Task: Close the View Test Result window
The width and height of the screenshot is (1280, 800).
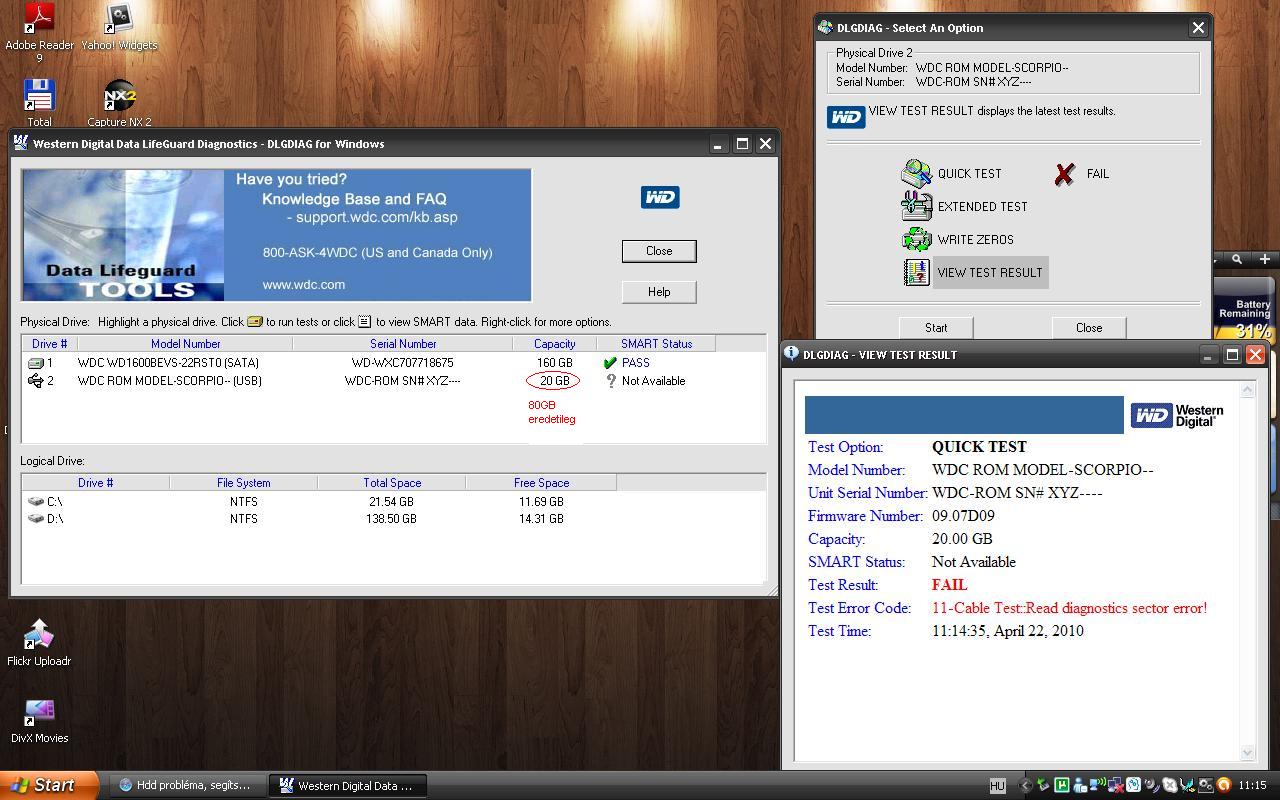Action: [x=1255, y=355]
